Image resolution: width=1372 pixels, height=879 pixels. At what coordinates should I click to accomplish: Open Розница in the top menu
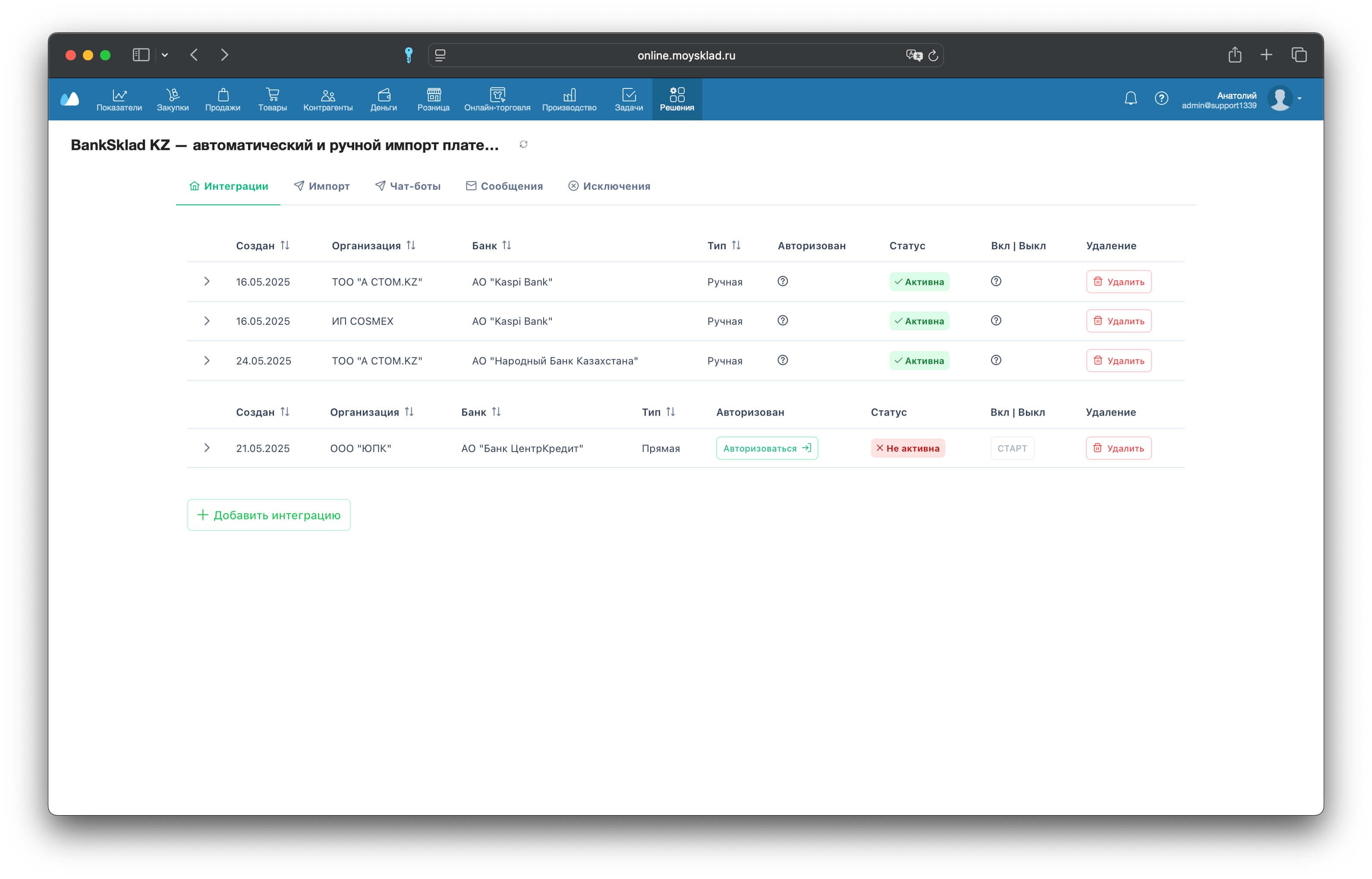click(x=433, y=99)
